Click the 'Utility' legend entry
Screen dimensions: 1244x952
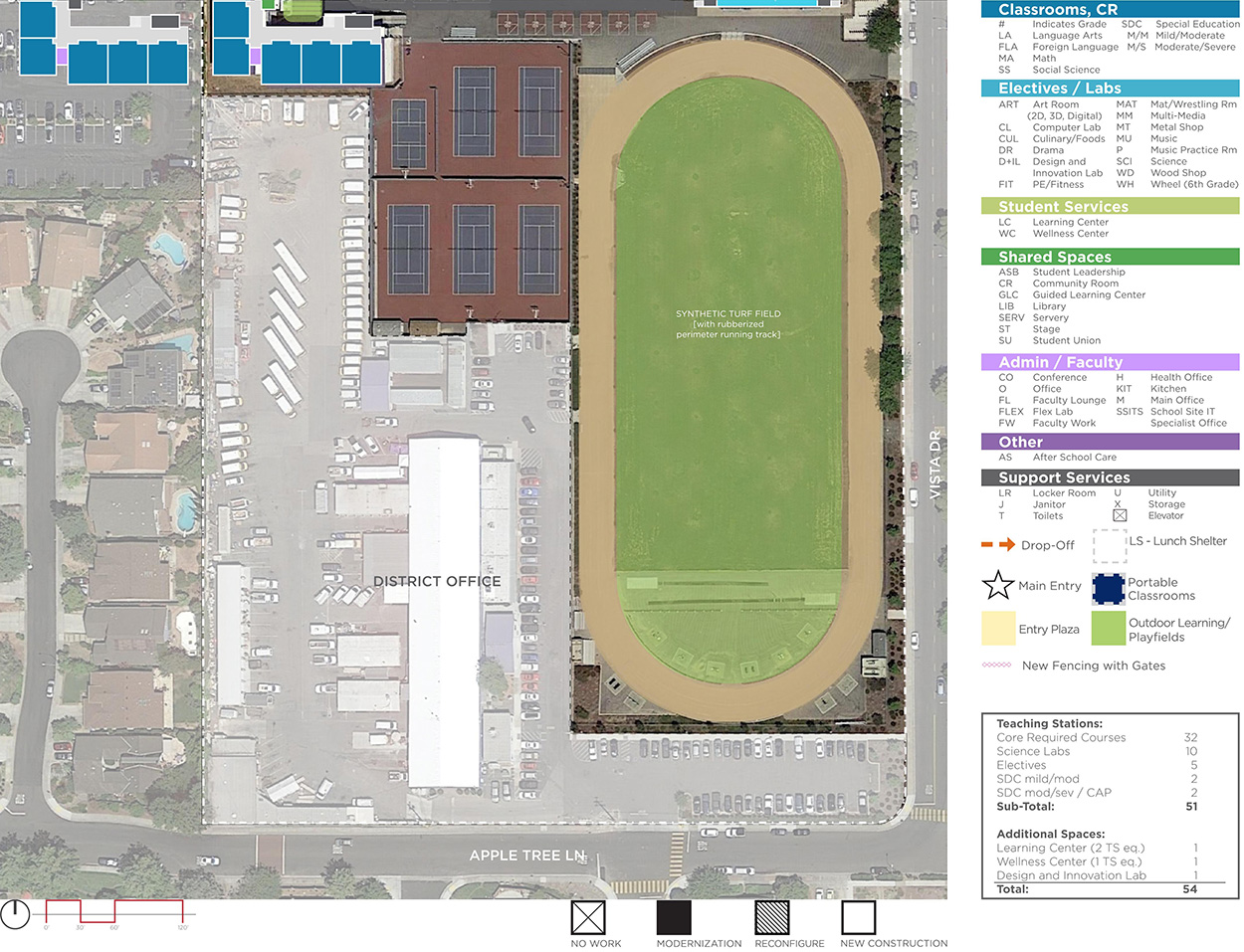point(1162,492)
